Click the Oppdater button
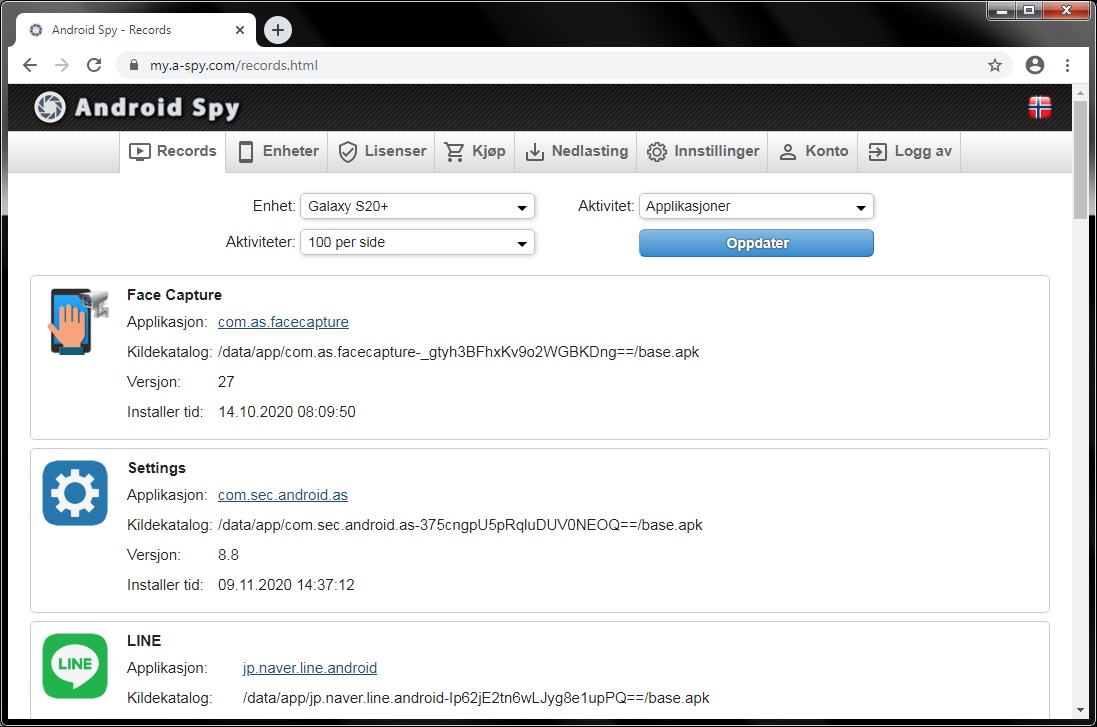The height and width of the screenshot is (727, 1097). 756,243
